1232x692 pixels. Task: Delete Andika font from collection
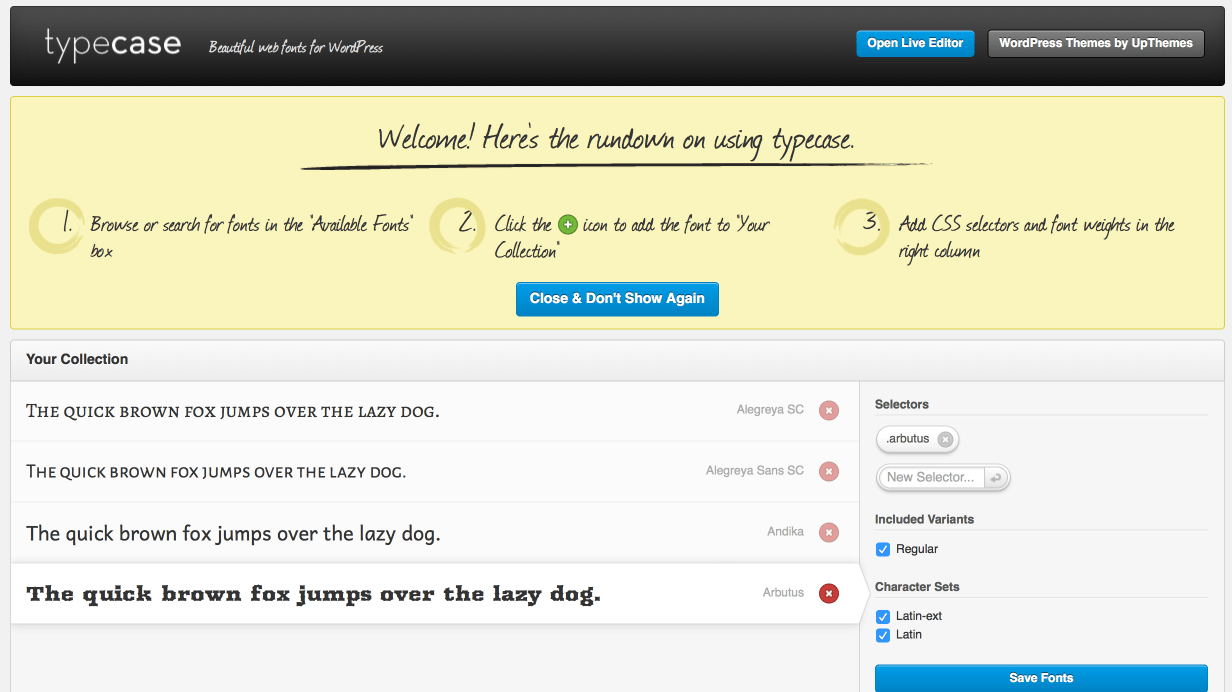(x=829, y=533)
